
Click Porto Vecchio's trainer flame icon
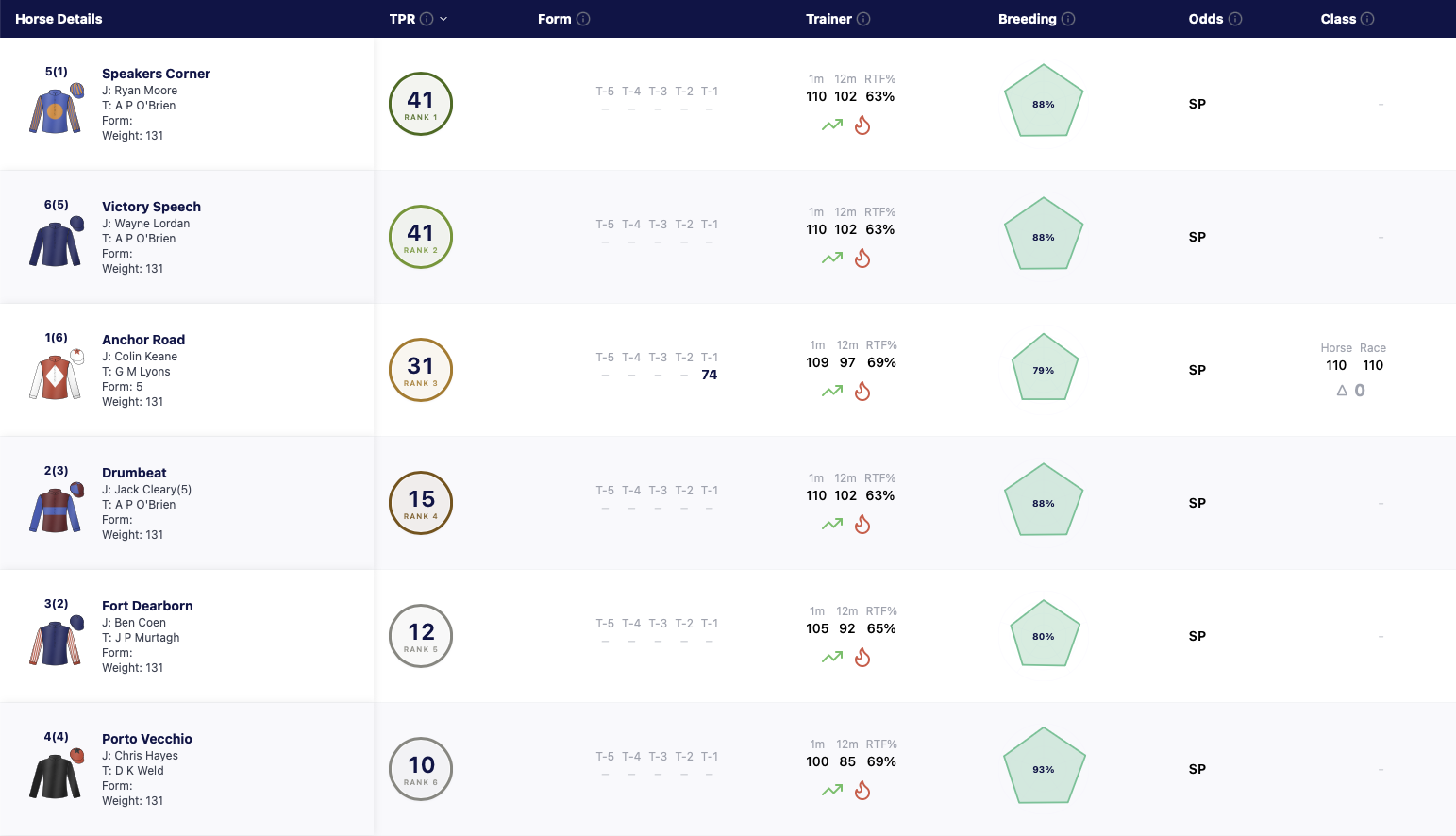(862, 790)
